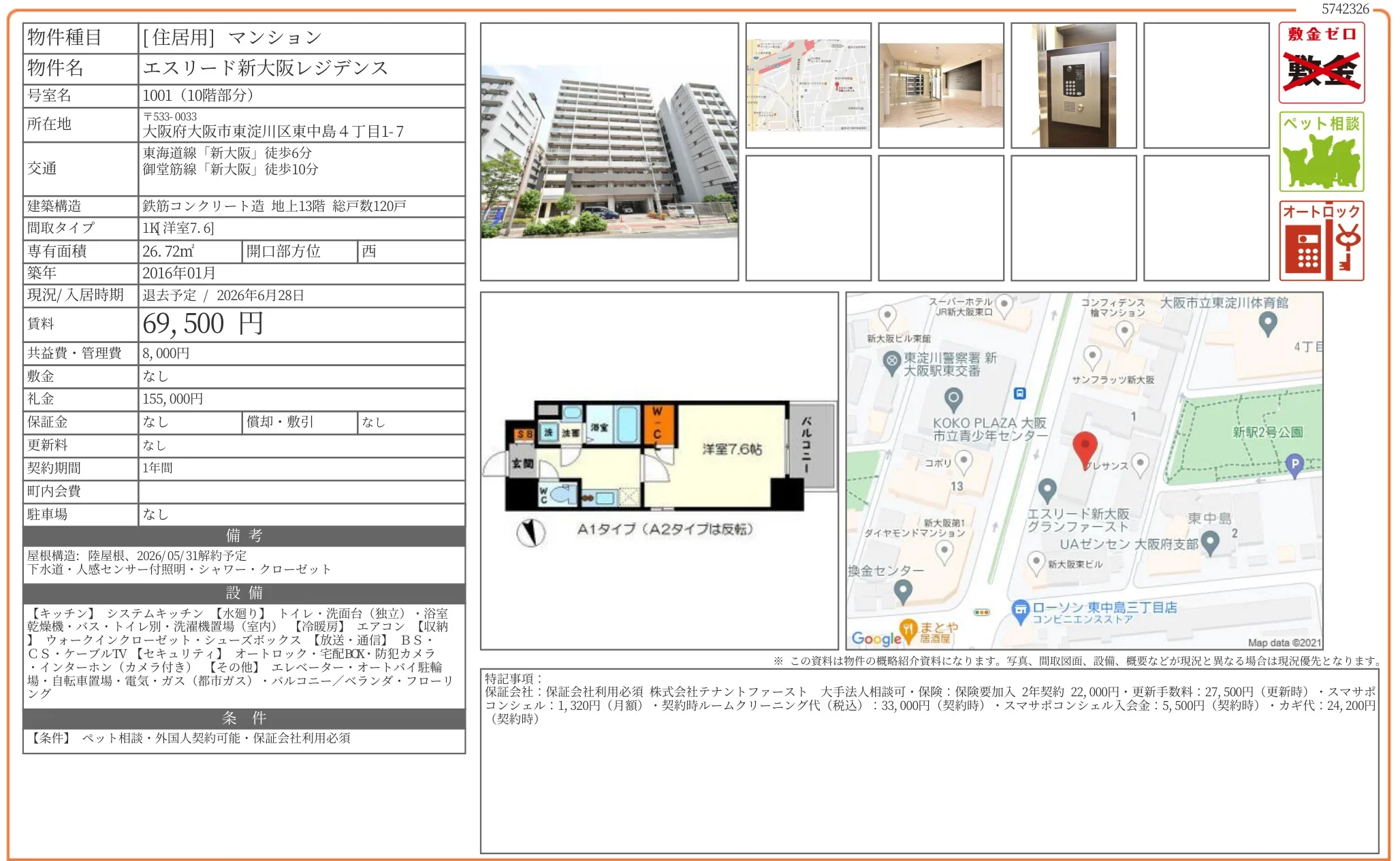Click the KOKO PLAZA map pin

pyautogui.click(x=953, y=399)
